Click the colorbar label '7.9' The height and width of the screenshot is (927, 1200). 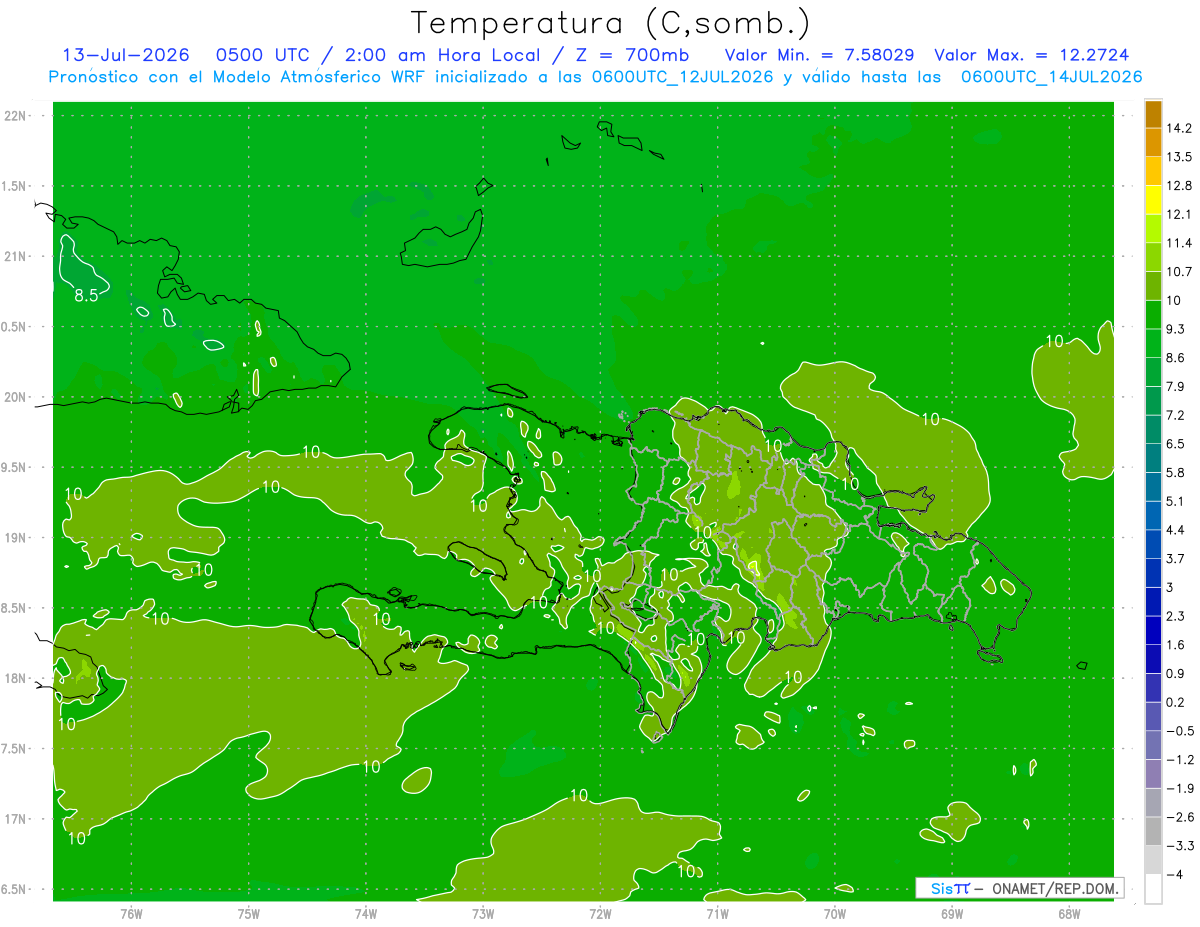[1177, 387]
